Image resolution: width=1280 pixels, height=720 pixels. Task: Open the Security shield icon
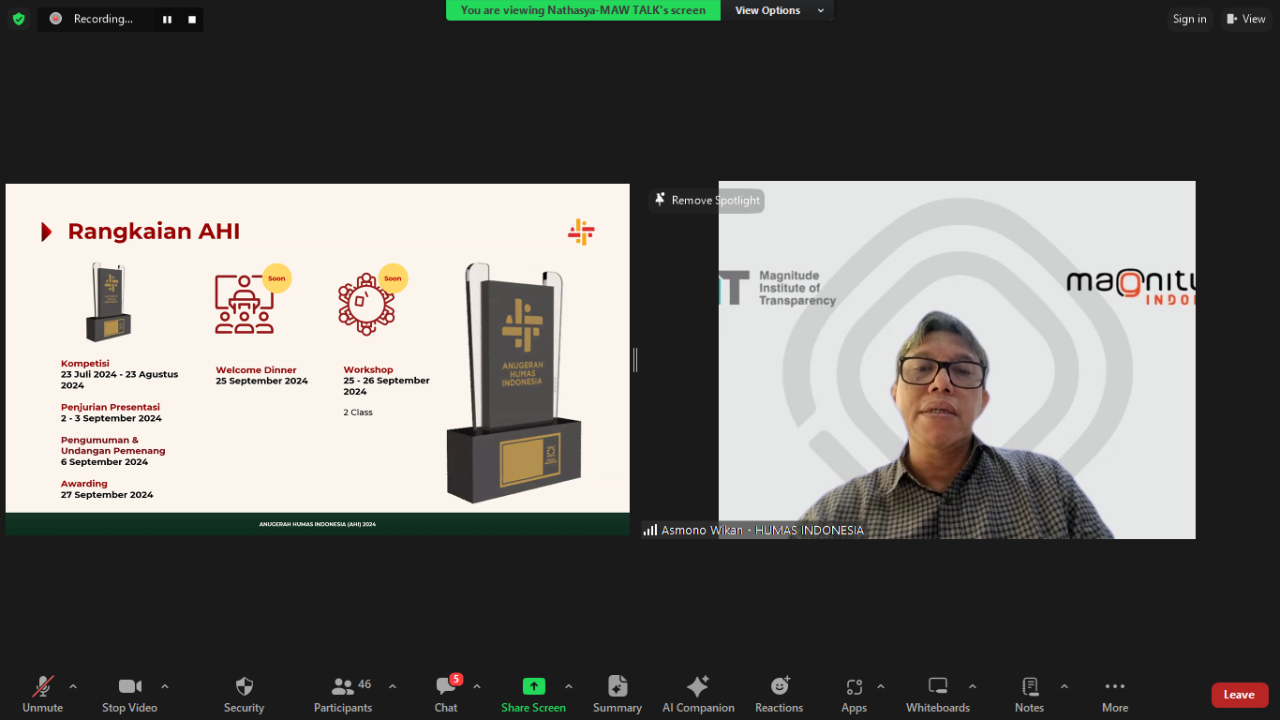[244, 686]
